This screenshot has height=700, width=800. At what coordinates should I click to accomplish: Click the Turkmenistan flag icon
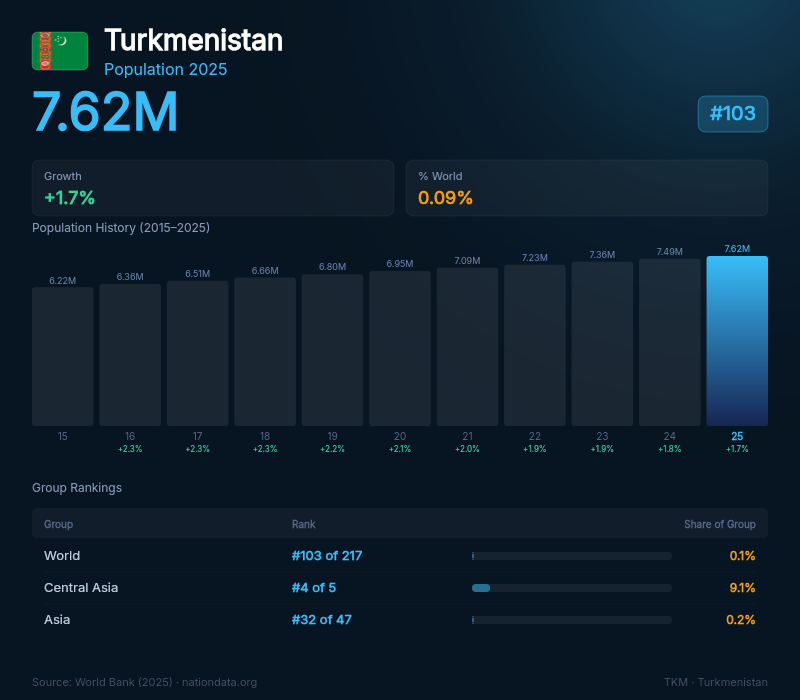click(x=60, y=51)
